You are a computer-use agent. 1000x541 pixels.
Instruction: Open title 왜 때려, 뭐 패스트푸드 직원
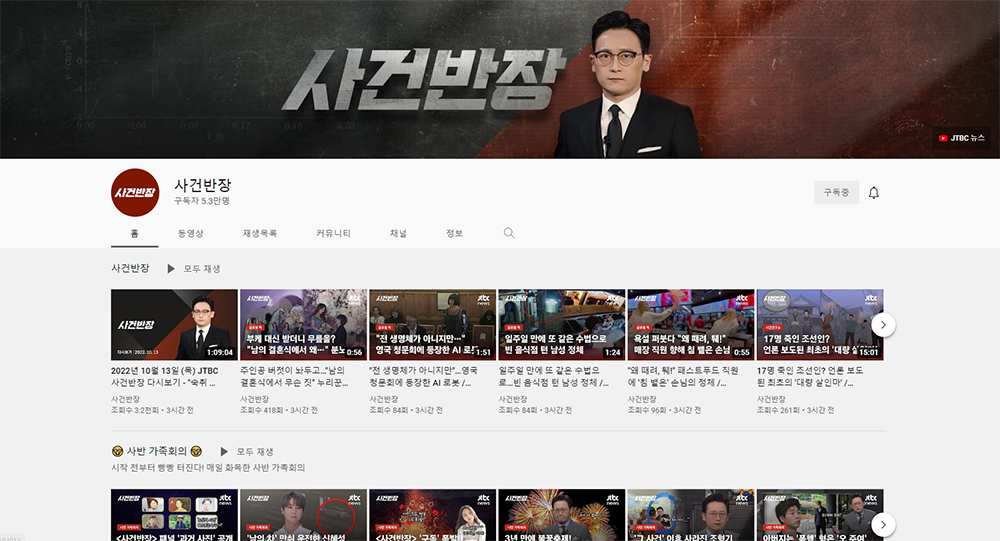coord(683,376)
